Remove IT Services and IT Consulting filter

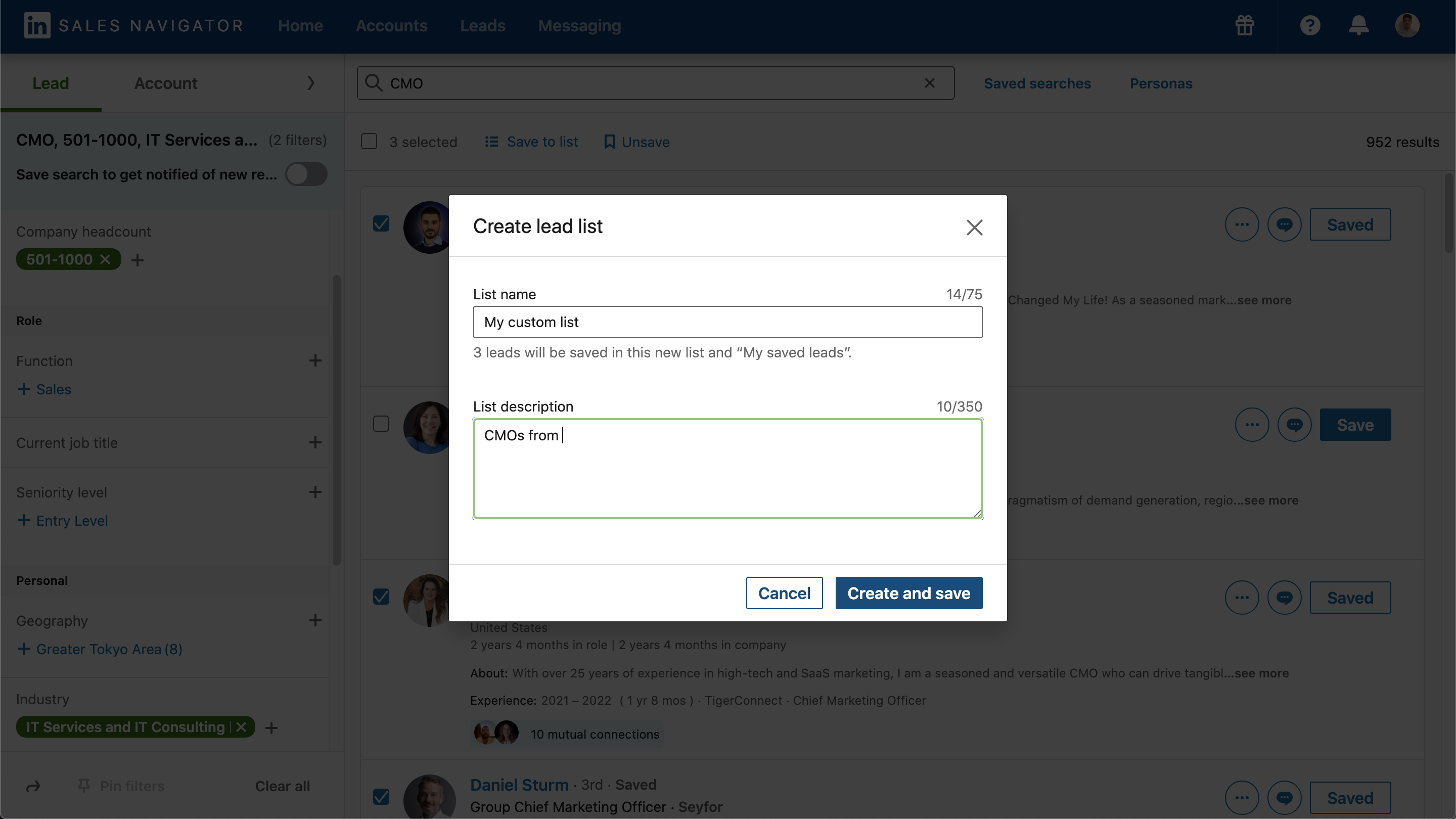[241, 727]
